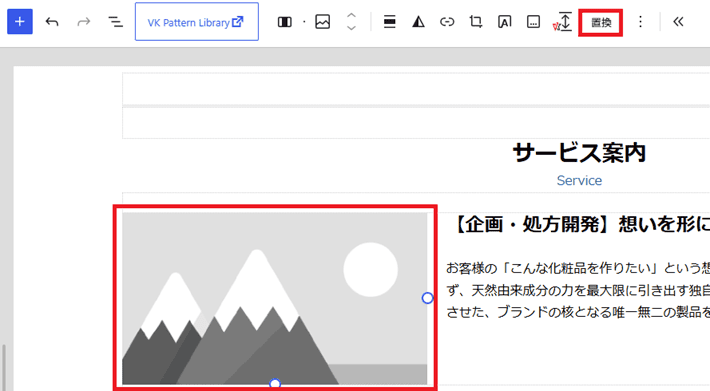Click the 置換 replace button

601,23
